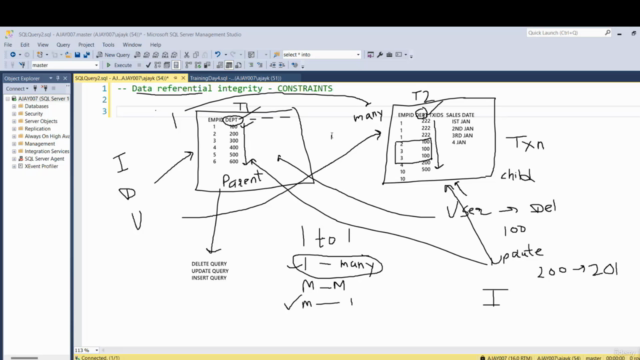Click the Display Estimated Execution Plan icon
640x360 pixels.
(158, 65)
